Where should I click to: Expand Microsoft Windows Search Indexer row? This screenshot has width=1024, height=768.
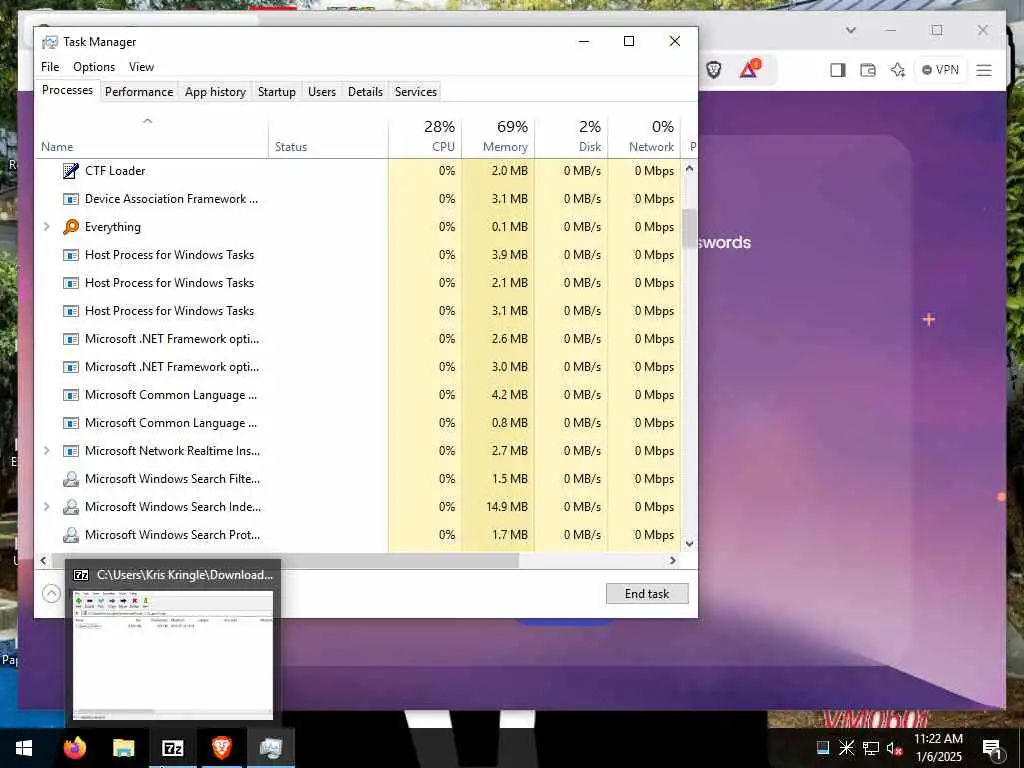pyautogui.click(x=46, y=507)
